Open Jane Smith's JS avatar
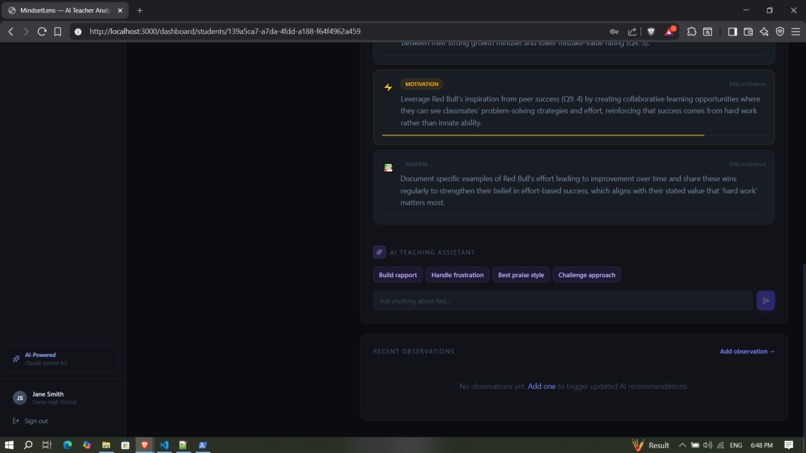The image size is (806, 453). (20, 397)
